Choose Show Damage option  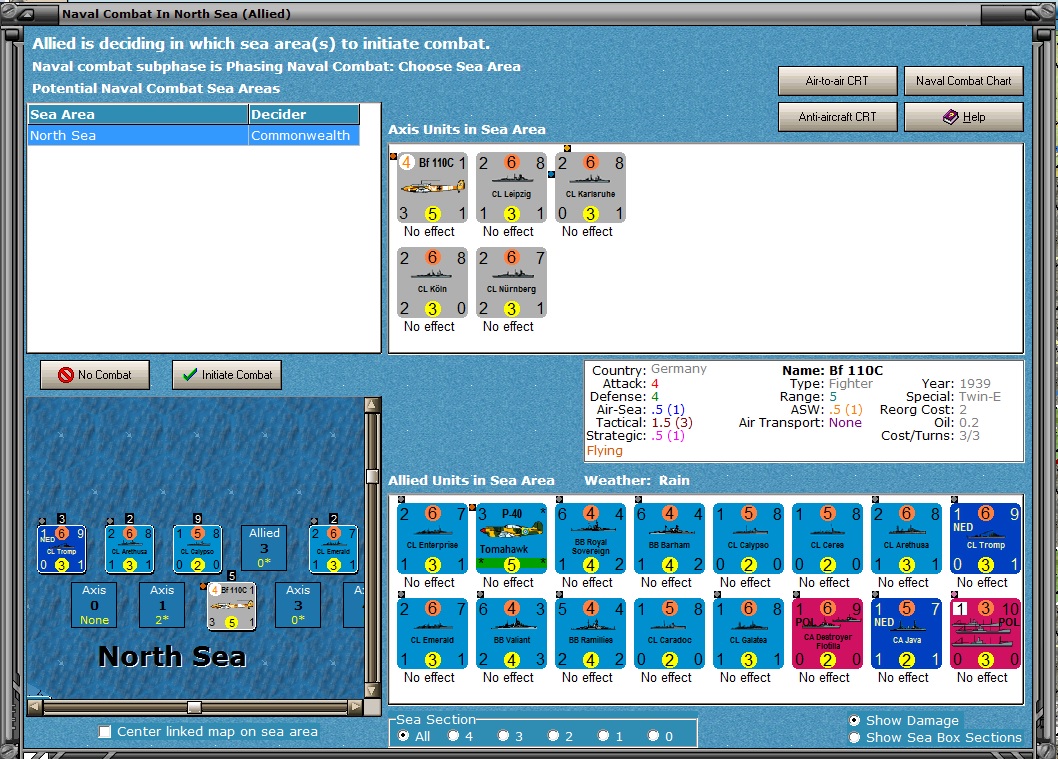[x=854, y=721]
